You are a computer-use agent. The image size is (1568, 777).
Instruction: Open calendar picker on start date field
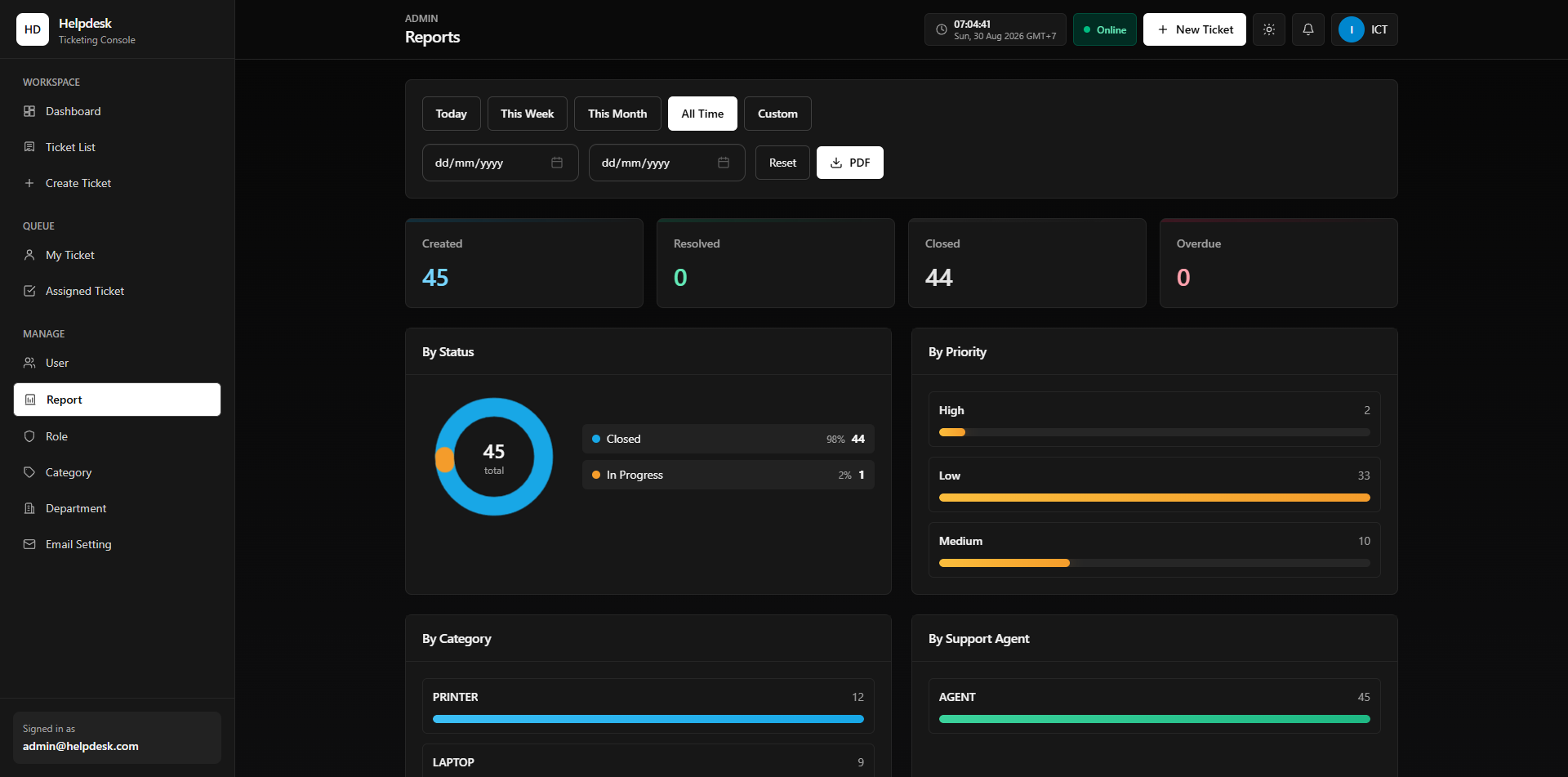[557, 163]
